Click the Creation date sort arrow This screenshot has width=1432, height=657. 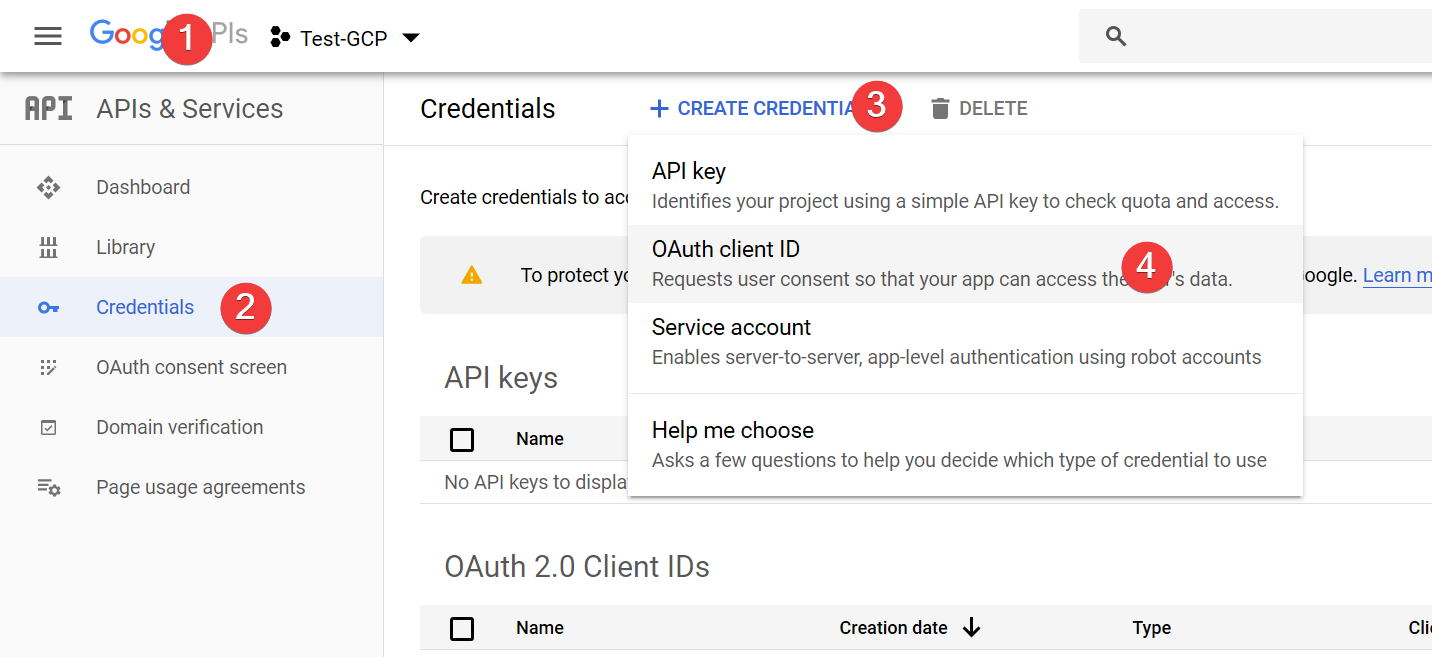click(x=971, y=628)
